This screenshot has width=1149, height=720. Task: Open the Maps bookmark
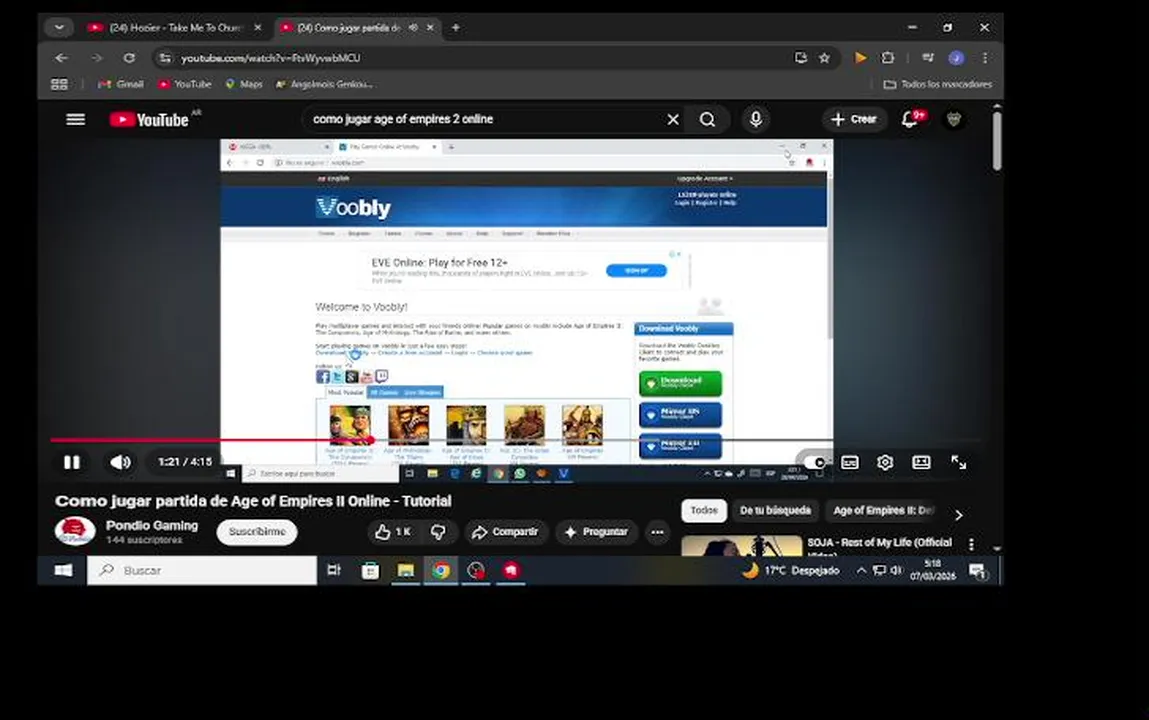coord(244,84)
